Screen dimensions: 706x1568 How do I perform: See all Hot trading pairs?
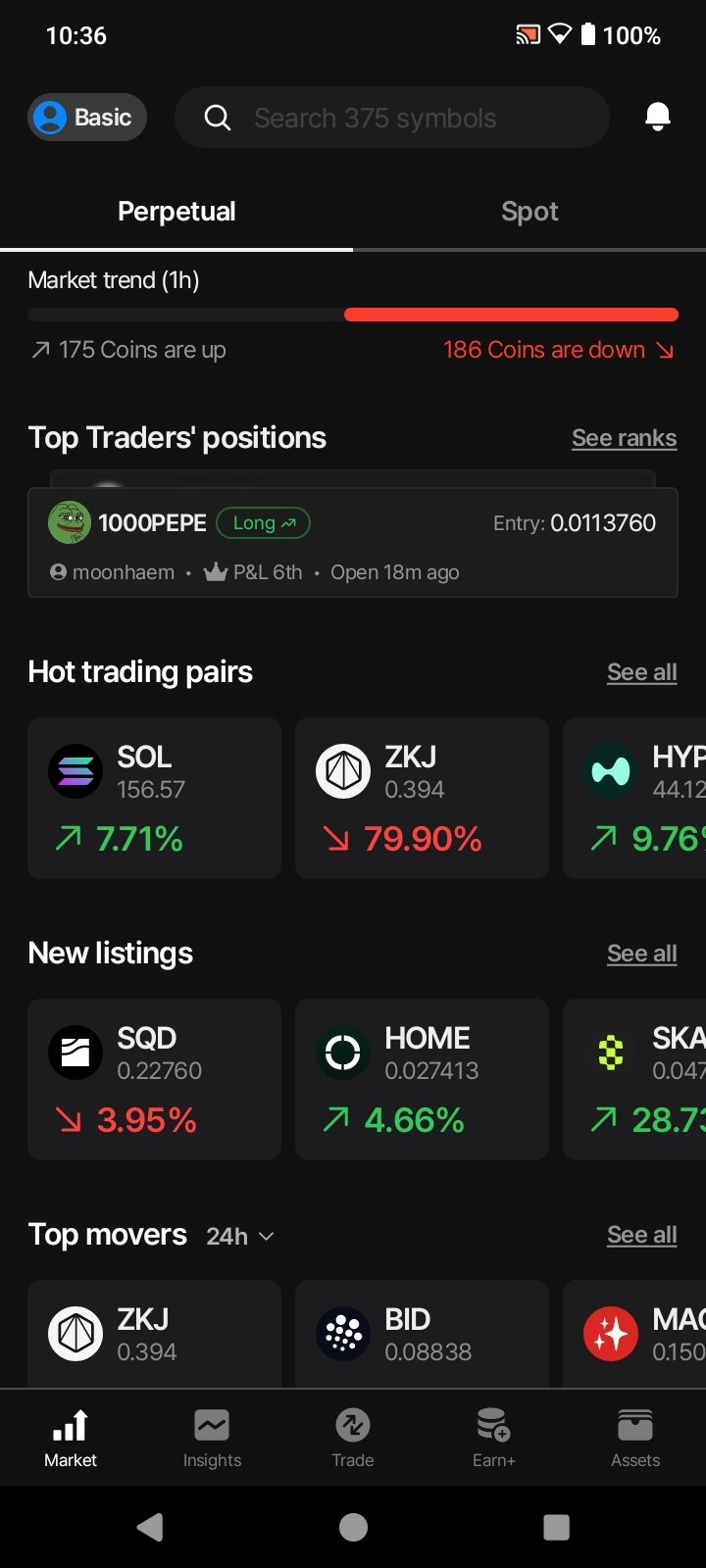(x=641, y=672)
